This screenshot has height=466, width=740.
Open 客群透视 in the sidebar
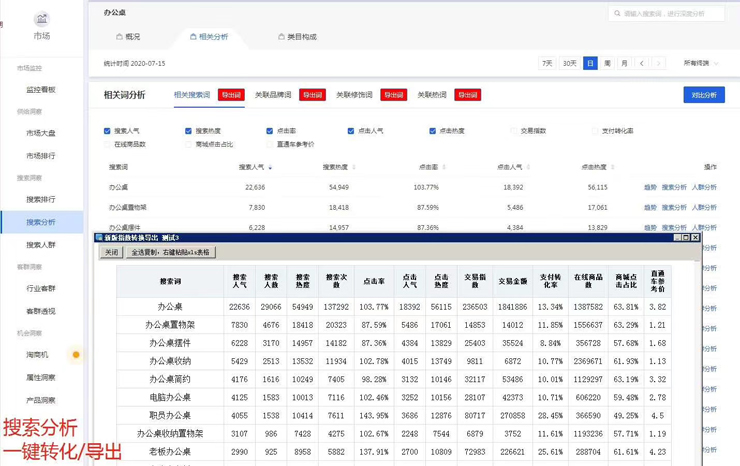coord(41,311)
